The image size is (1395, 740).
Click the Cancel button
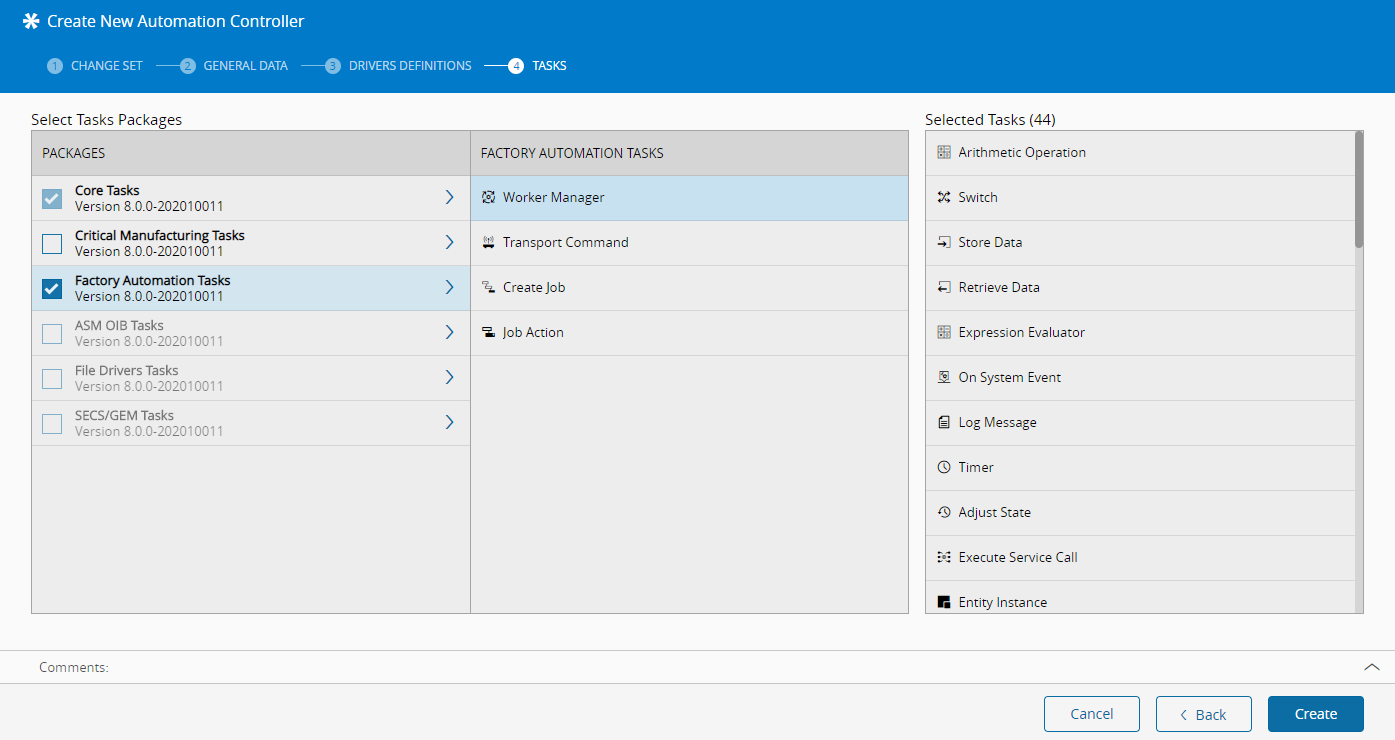[x=1091, y=714]
